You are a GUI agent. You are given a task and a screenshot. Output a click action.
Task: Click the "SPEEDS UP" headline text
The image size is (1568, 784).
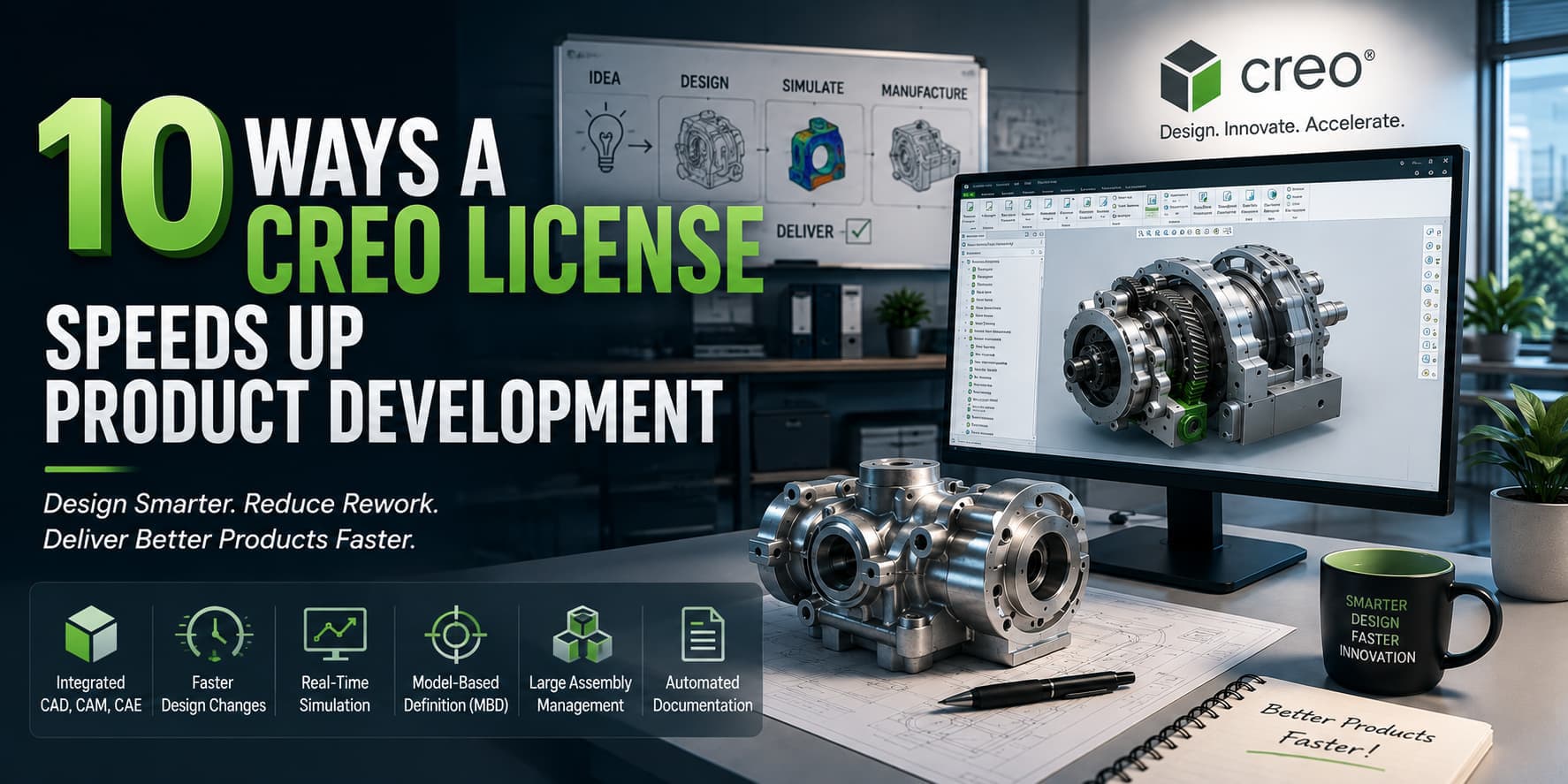(x=204, y=337)
